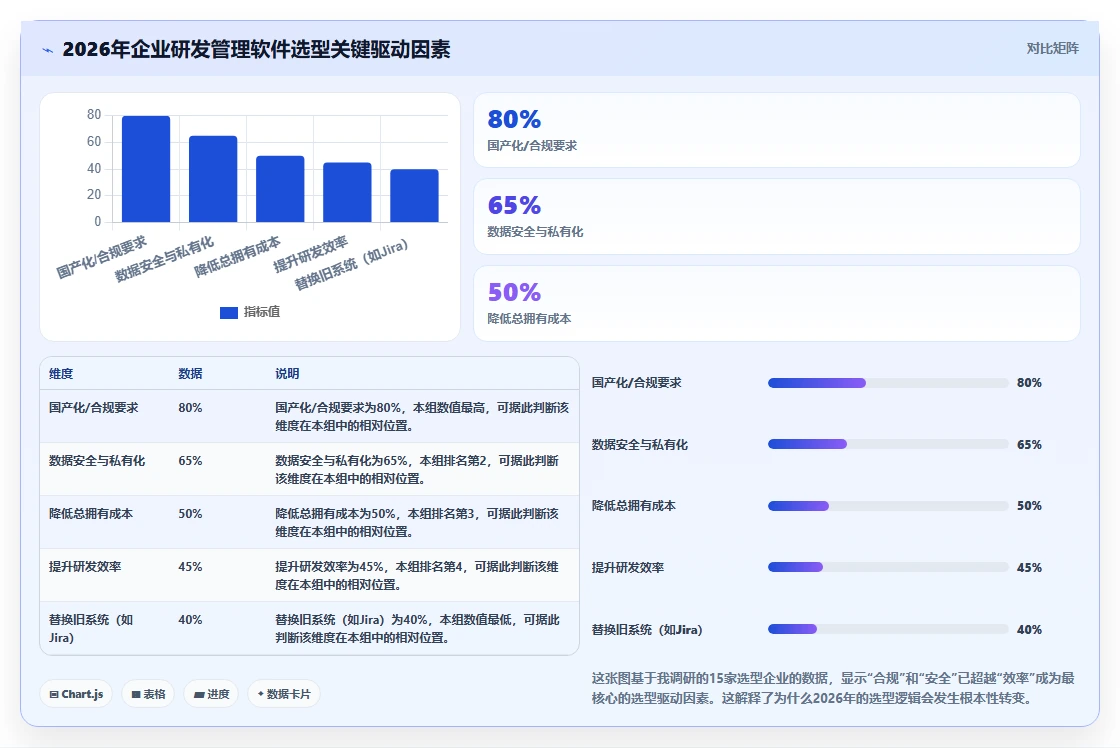Click 降低总拥有成本 label in progress list

pos(634,506)
